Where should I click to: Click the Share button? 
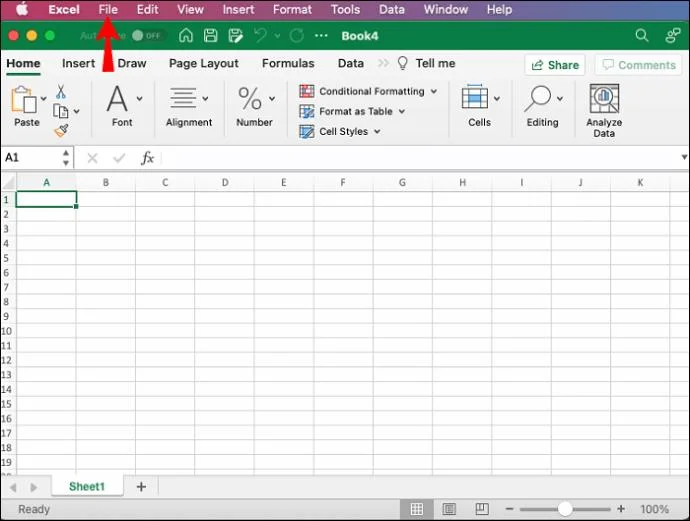pyautogui.click(x=555, y=65)
